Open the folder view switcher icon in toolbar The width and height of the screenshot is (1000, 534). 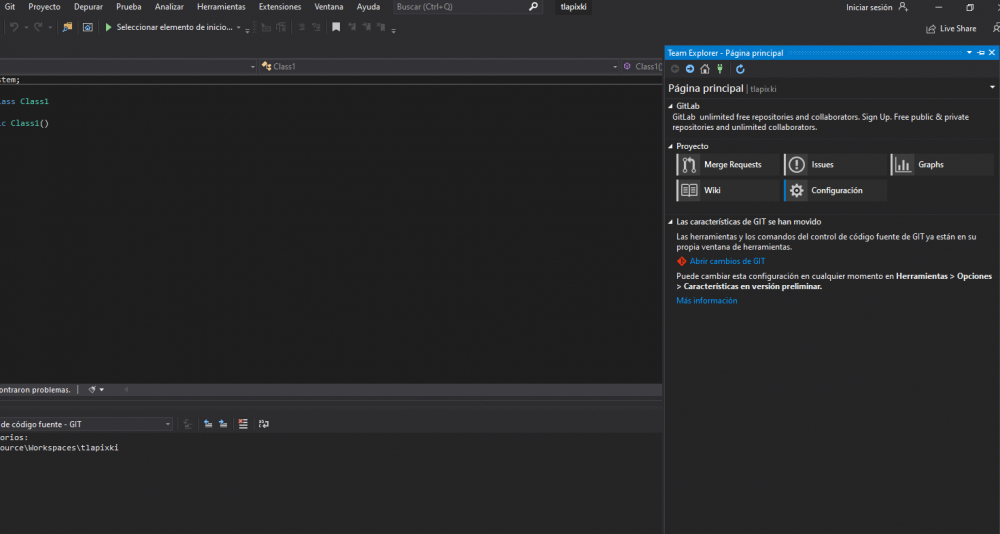(67, 27)
